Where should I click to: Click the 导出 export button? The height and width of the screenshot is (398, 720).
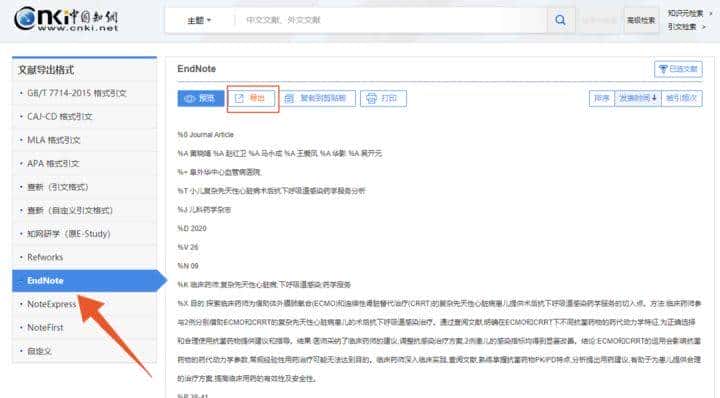coord(251,98)
